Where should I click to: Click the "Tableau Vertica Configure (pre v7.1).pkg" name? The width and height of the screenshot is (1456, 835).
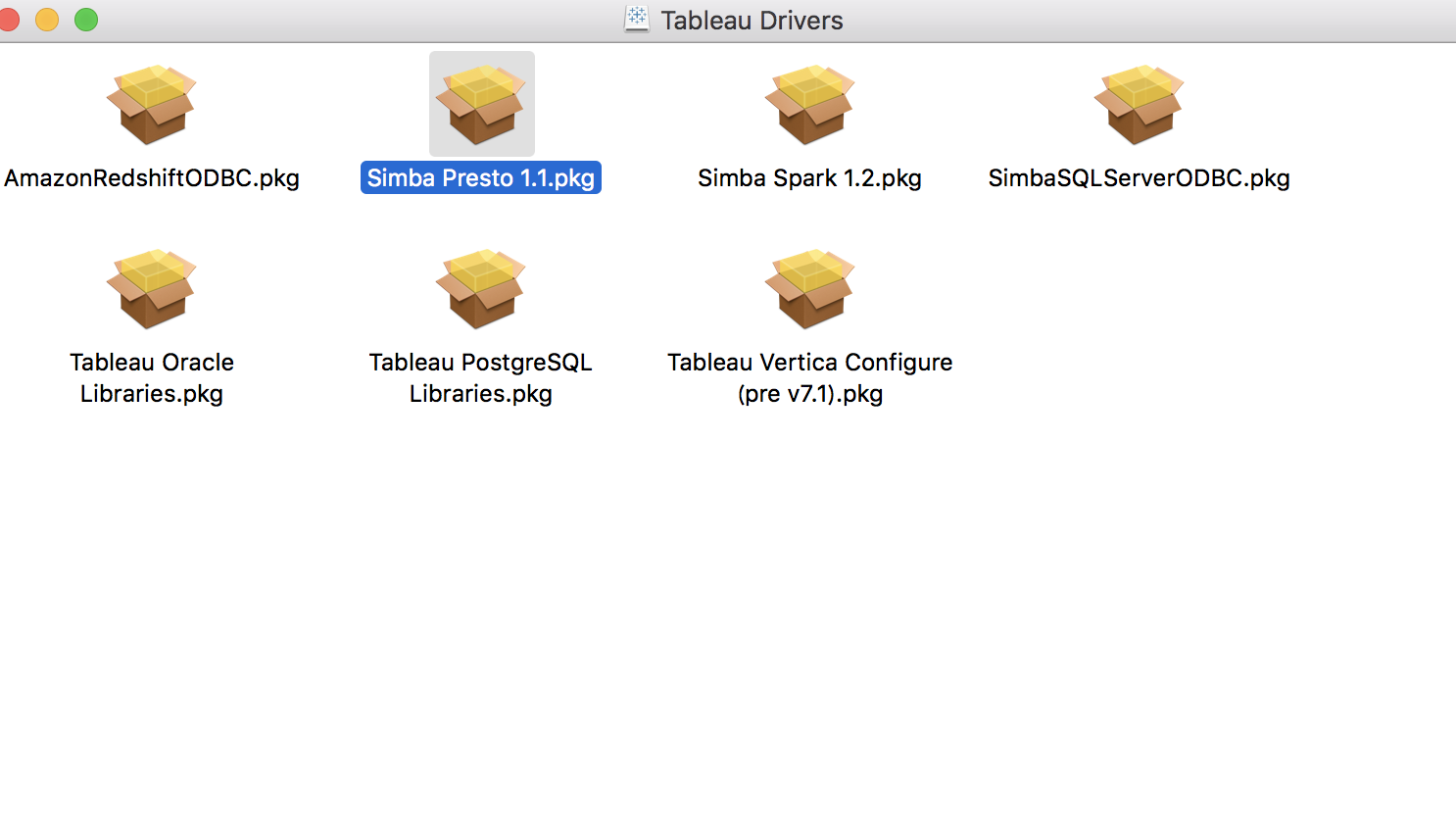click(x=810, y=378)
